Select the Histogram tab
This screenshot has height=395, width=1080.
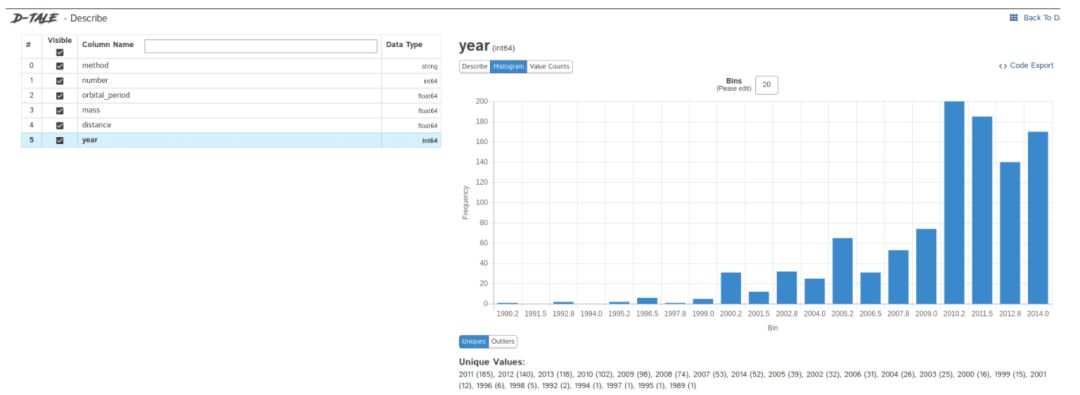[508, 67]
